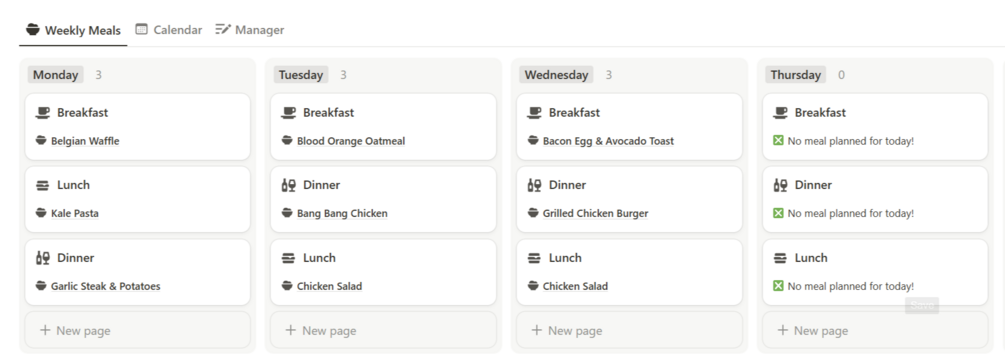Click the wine glass icon on Monday Dinner
Image resolution: width=1005 pixels, height=364 pixels.
[43, 258]
